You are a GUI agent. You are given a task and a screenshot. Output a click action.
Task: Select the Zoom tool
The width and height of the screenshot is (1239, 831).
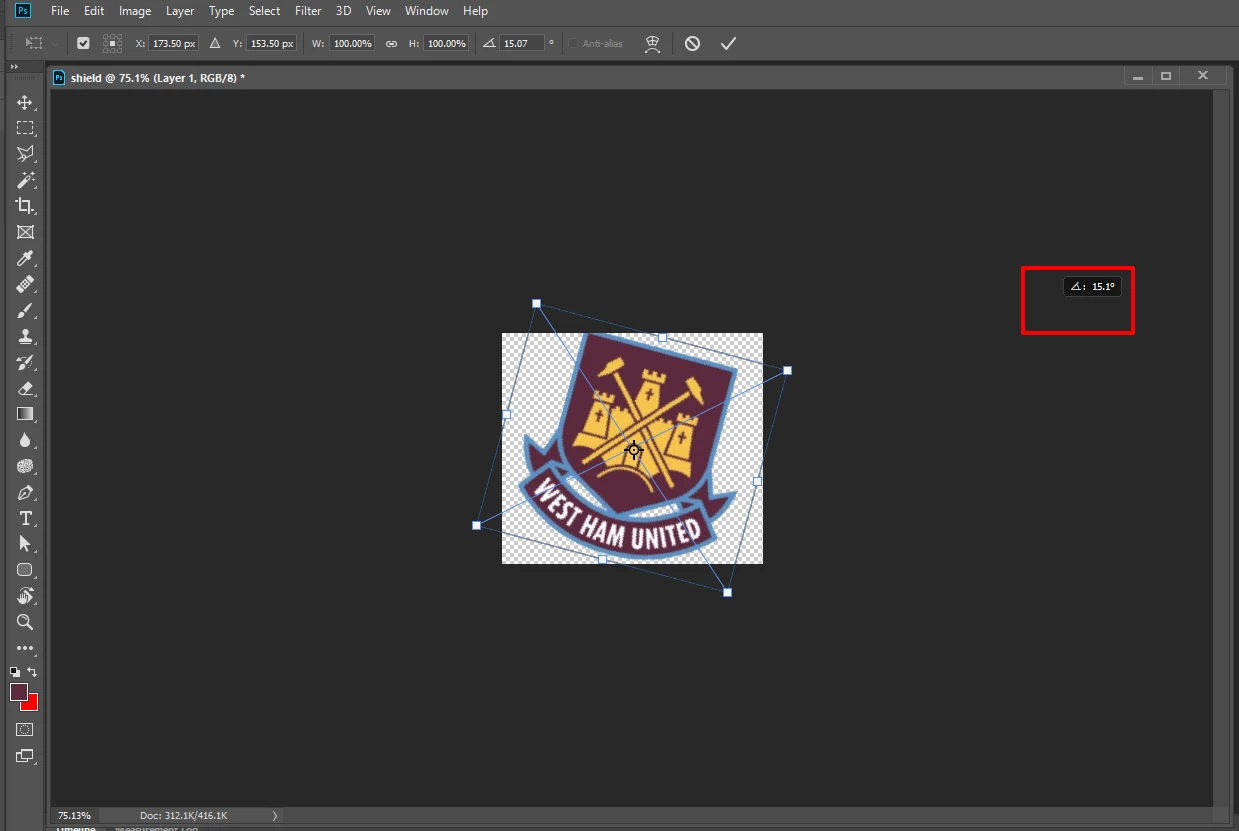(x=25, y=622)
